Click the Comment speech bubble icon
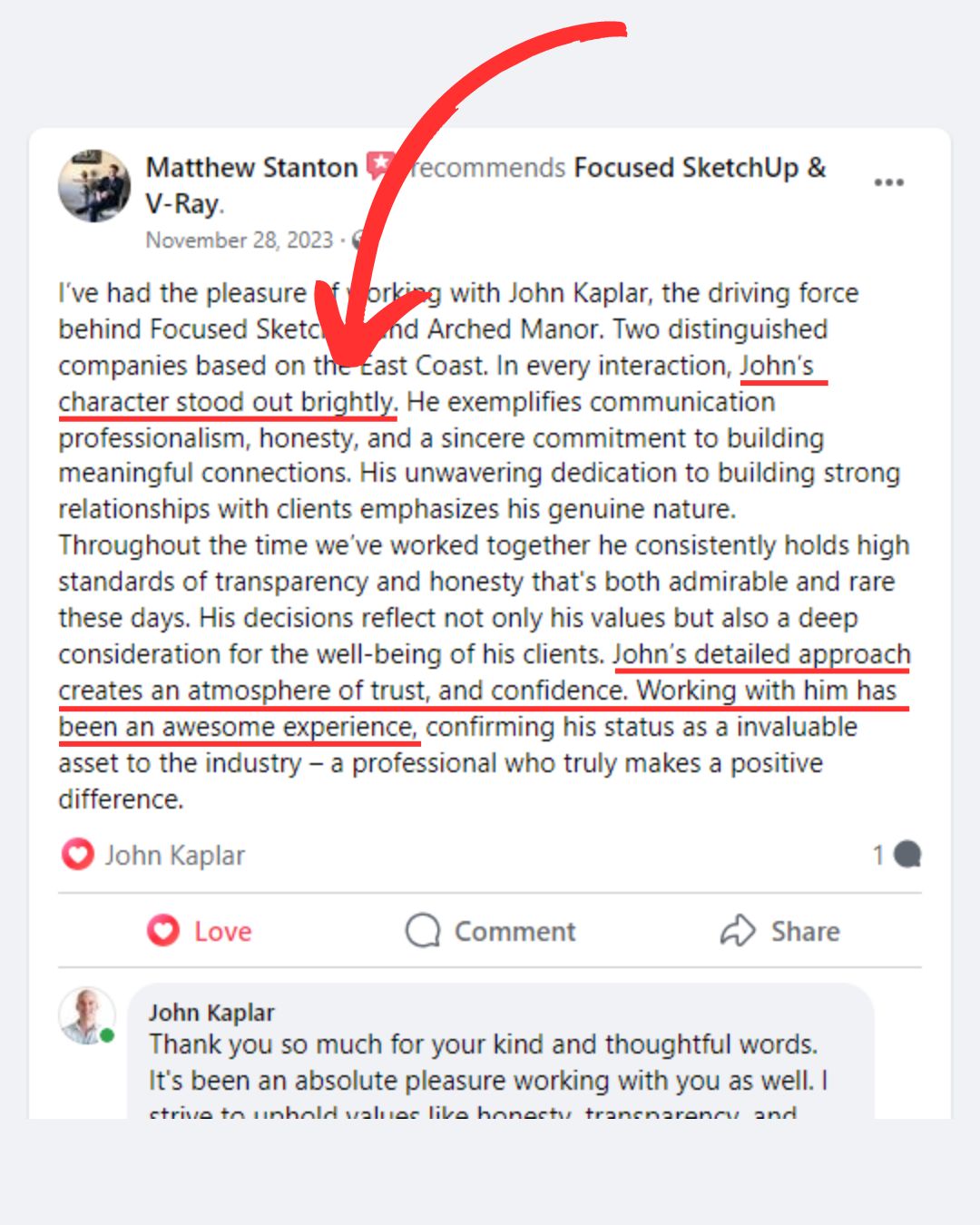Viewport: 980px width, 1225px height. 423,931
